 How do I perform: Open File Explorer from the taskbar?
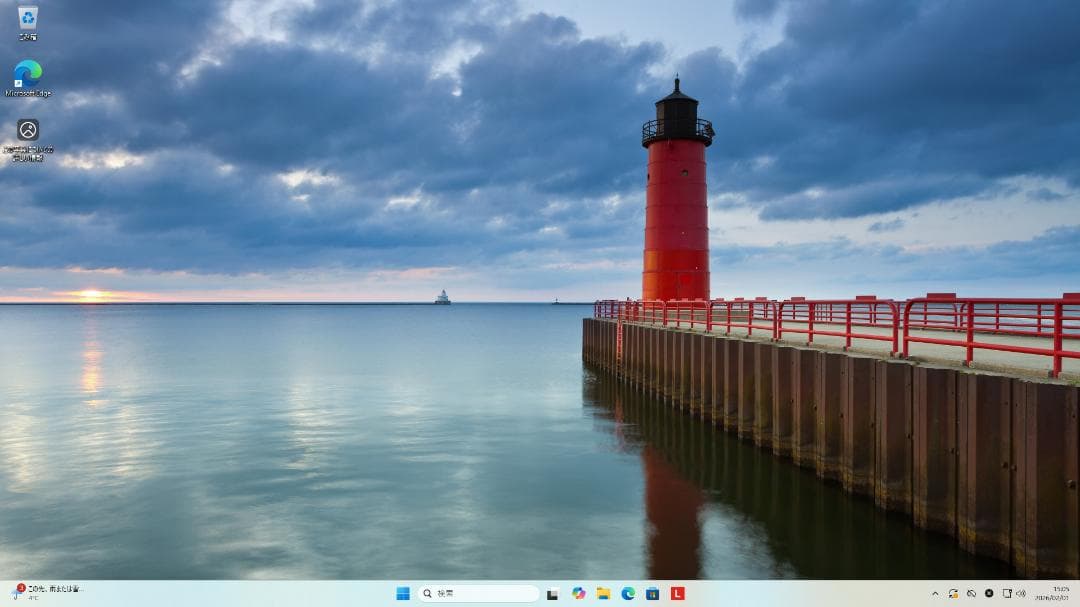604,593
